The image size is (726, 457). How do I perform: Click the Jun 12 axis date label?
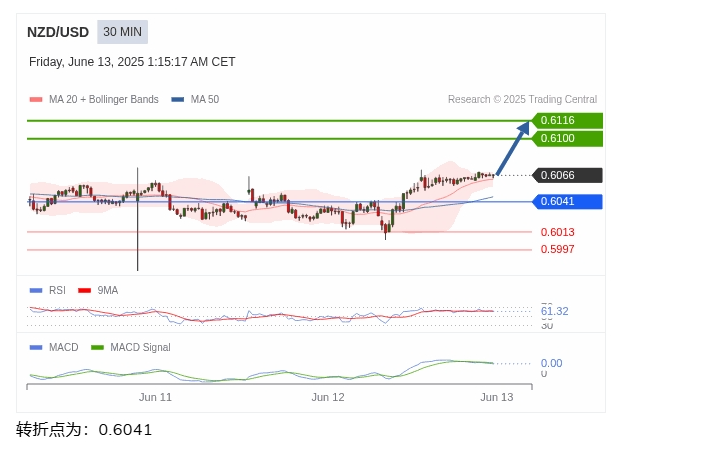pyautogui.click(x=328, y=397)
